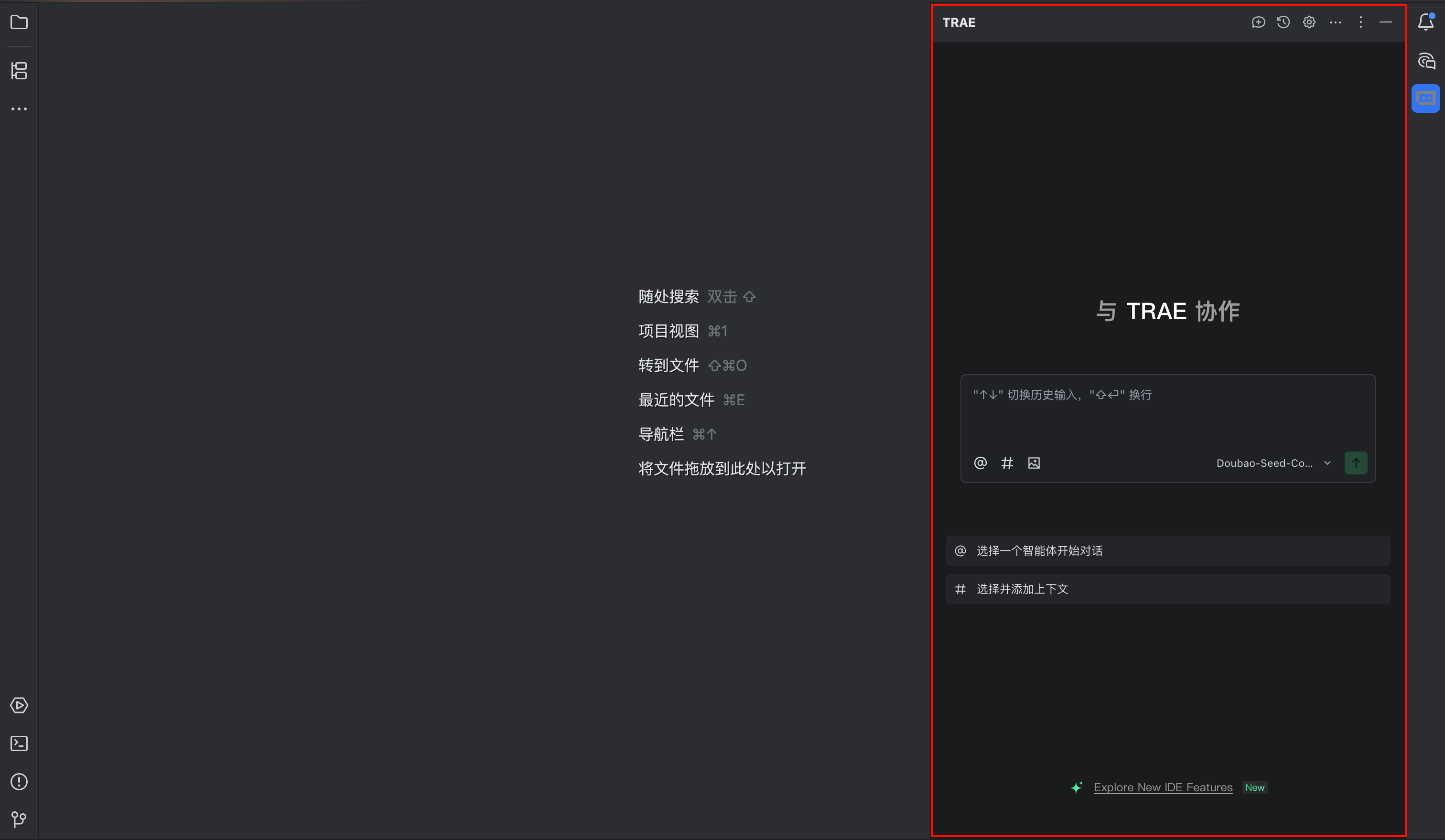Open the Git version control tool window
This screenshot has width=1445, height=840.
tap(19, 819)
